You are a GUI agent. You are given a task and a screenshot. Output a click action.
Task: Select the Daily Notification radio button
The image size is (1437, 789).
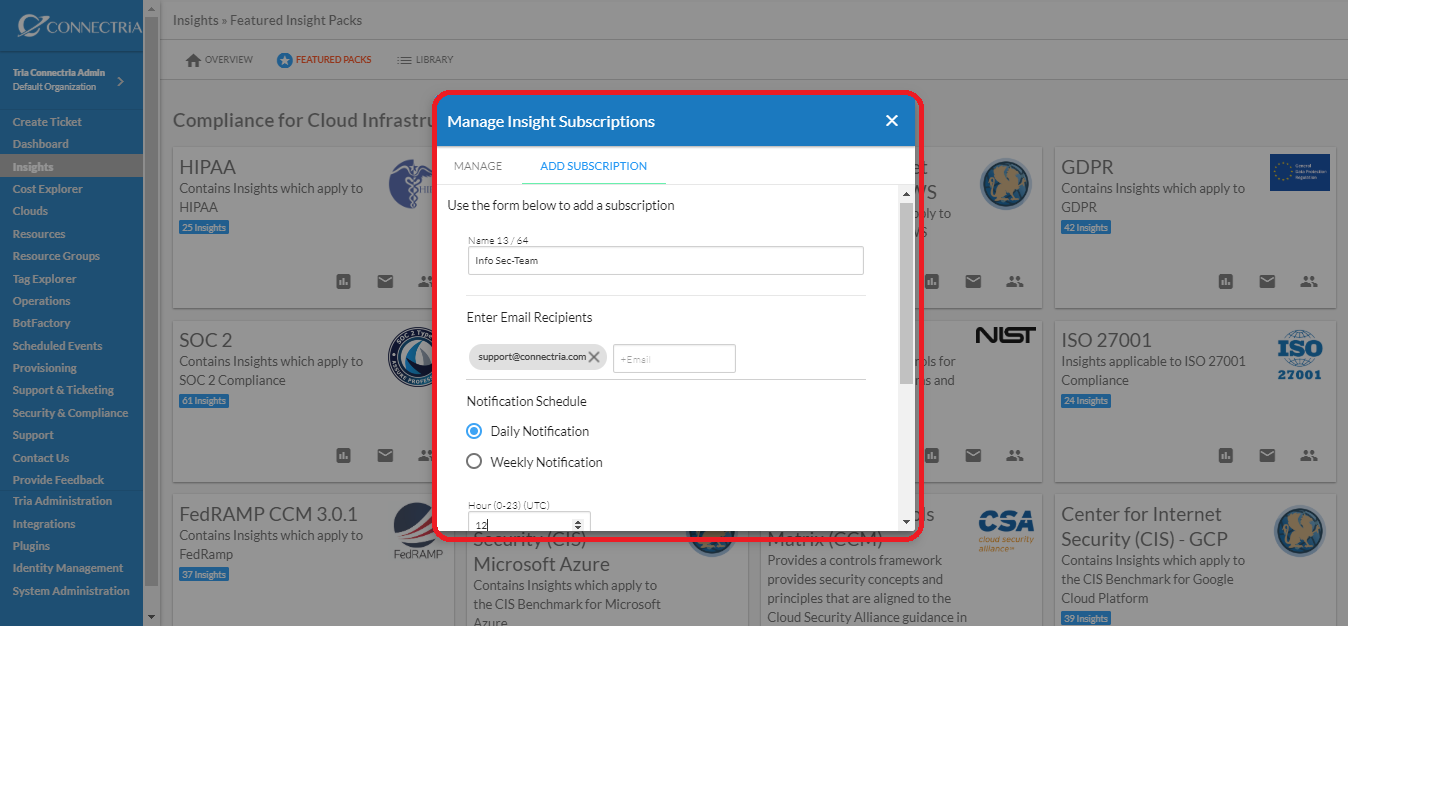[475, 431]
